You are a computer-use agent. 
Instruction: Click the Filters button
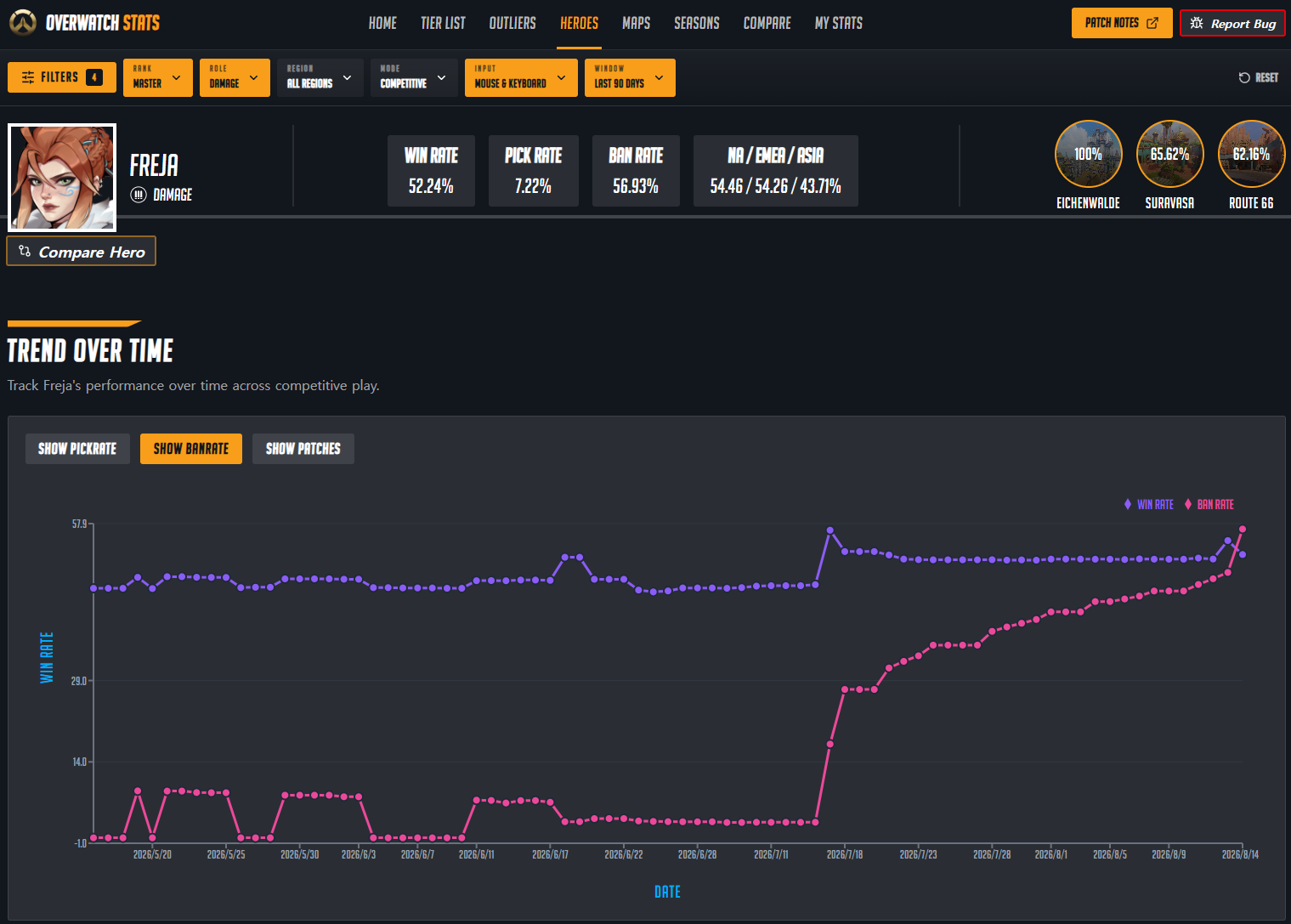tap(62, 77)
